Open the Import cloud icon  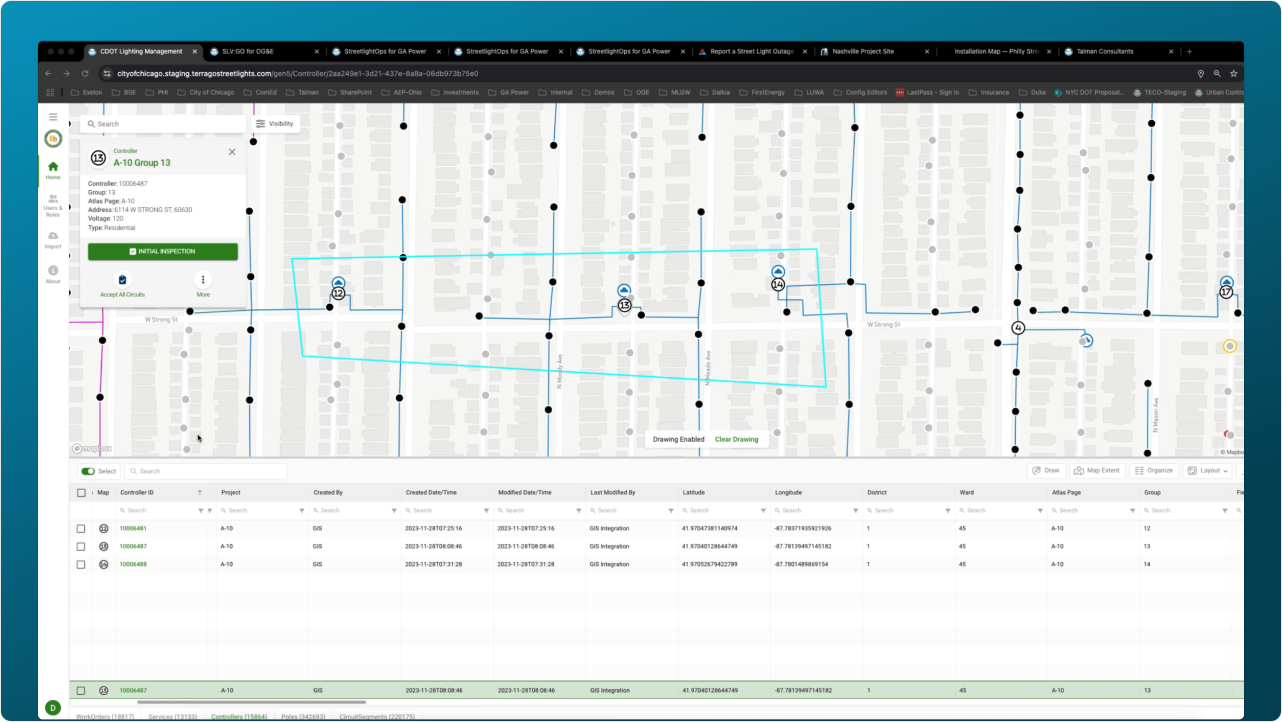point(53,238)
